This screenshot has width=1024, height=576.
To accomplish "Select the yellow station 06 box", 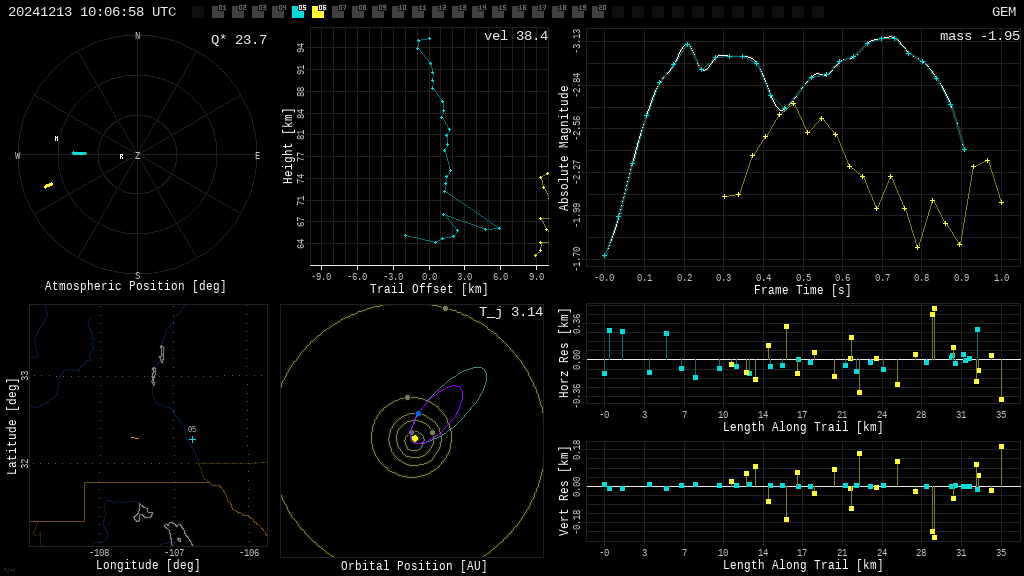I will tap(318, 12).
